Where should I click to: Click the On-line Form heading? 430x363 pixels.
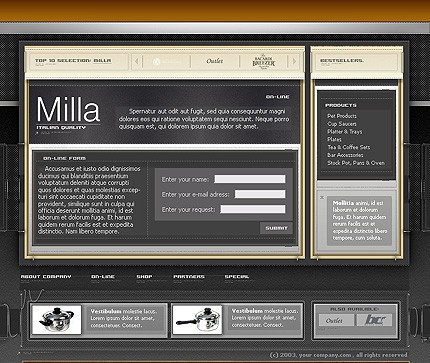pyautogui.click(x=64, y=158)
